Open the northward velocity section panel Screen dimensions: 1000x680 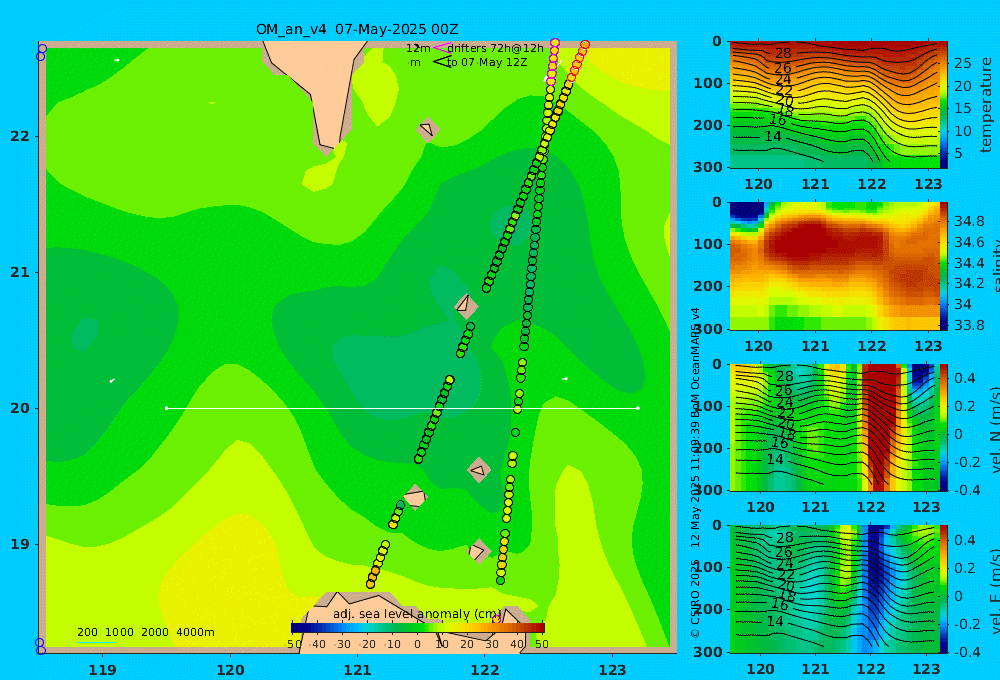click(x=834, y=427)
